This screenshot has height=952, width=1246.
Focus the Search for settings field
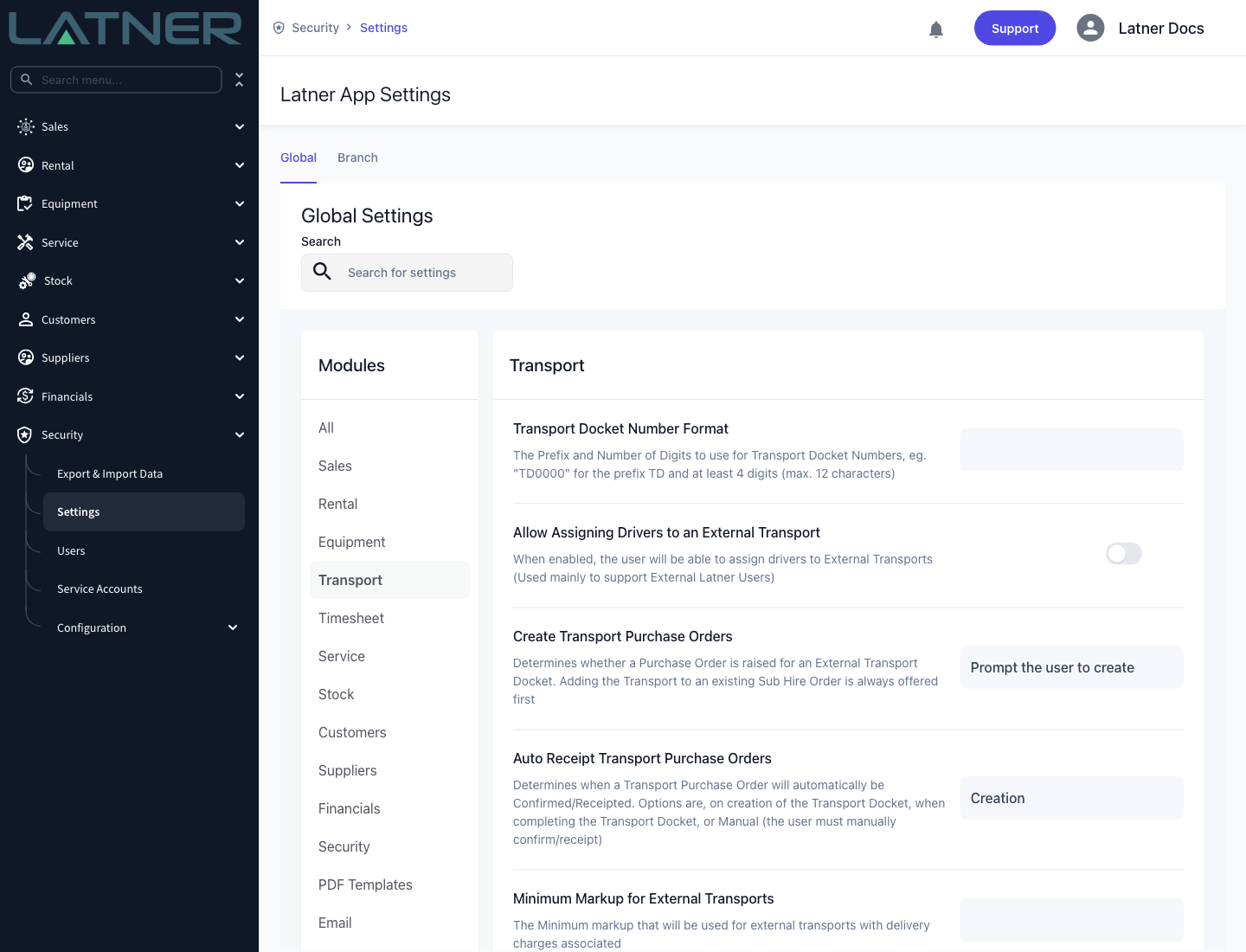407,273
